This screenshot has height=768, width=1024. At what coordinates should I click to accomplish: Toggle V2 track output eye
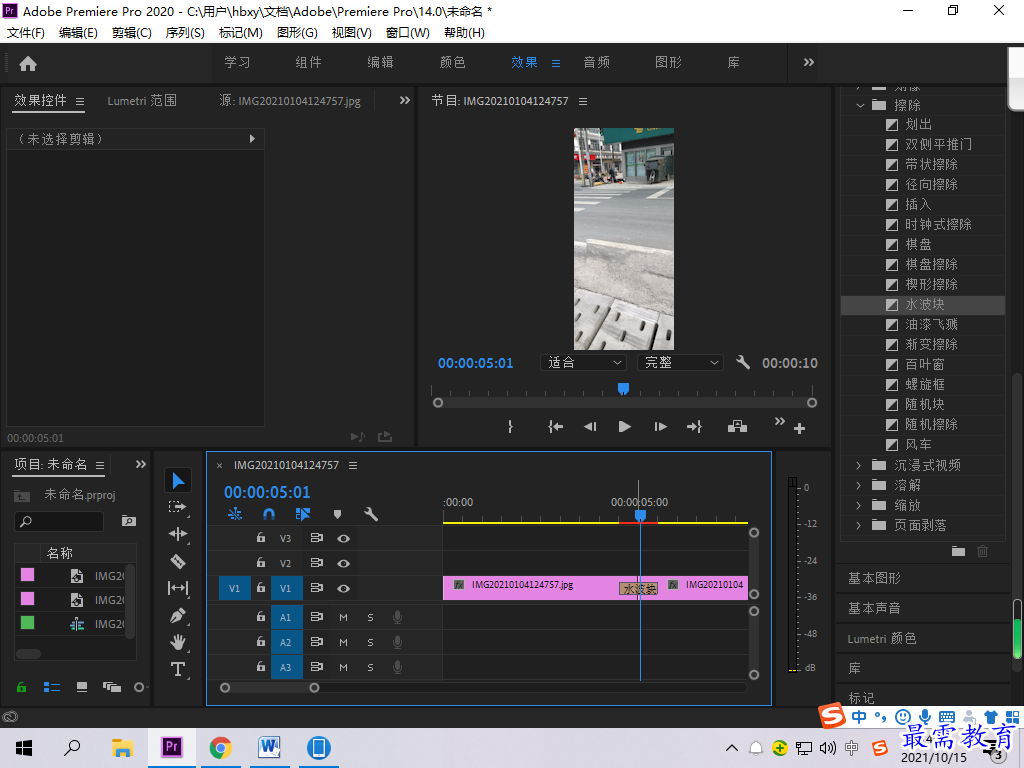[x=344, y=563]
